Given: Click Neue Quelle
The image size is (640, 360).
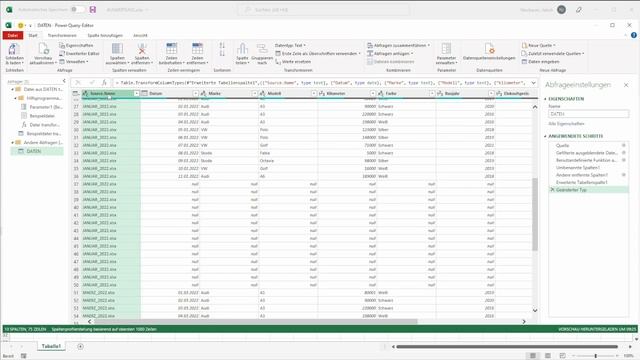Looking at the screenshot, I should click(538, 45).
